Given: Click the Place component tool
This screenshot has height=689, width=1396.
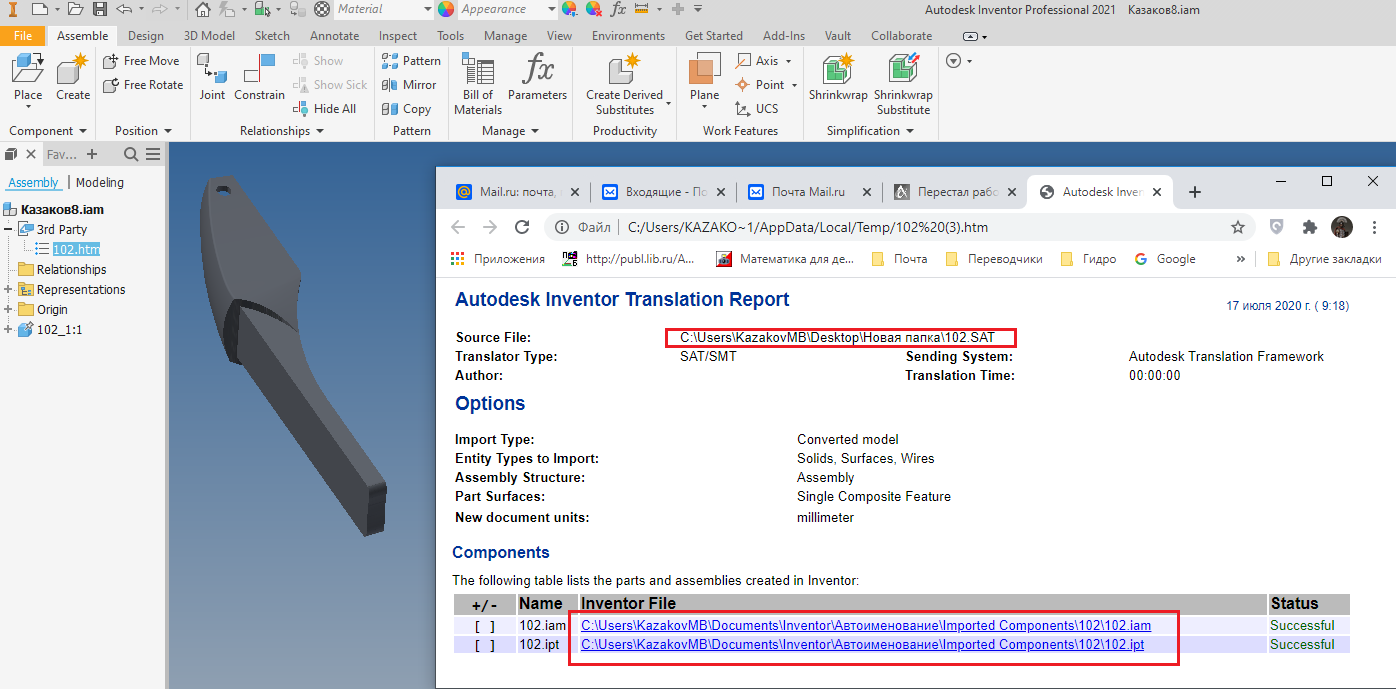Looking at the screenshot, I should pyautogui.click(x=28, y=78).
